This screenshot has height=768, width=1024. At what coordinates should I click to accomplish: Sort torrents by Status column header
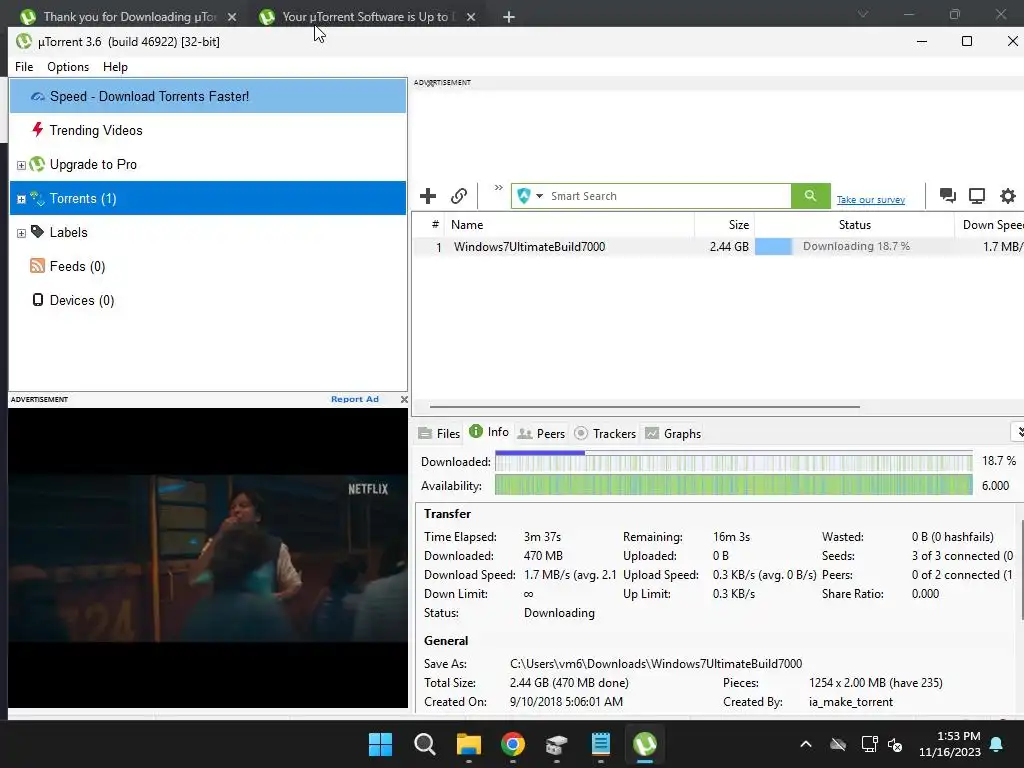pos(854,225)
